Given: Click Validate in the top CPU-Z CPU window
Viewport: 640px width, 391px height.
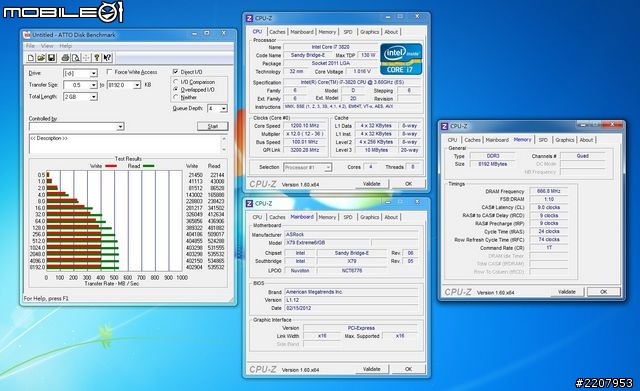Looking at the screenshot, I should click(x=371, y=184).
